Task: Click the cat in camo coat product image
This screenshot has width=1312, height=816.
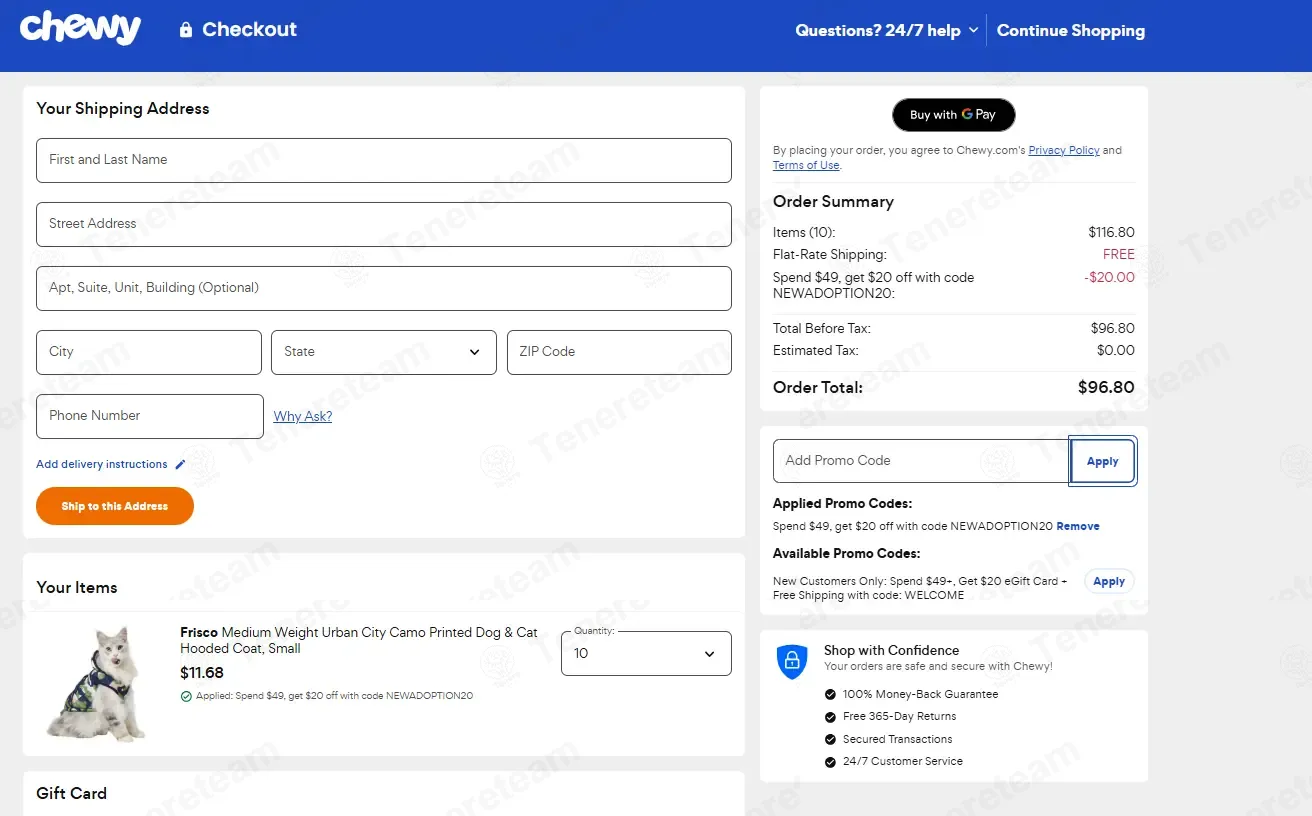Action: coord(97,684)
